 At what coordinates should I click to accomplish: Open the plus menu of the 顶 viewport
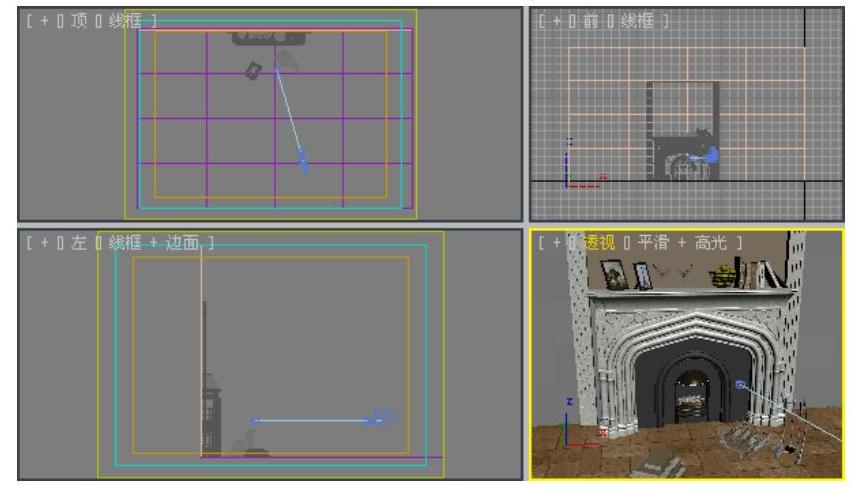(x=45, y=21)
